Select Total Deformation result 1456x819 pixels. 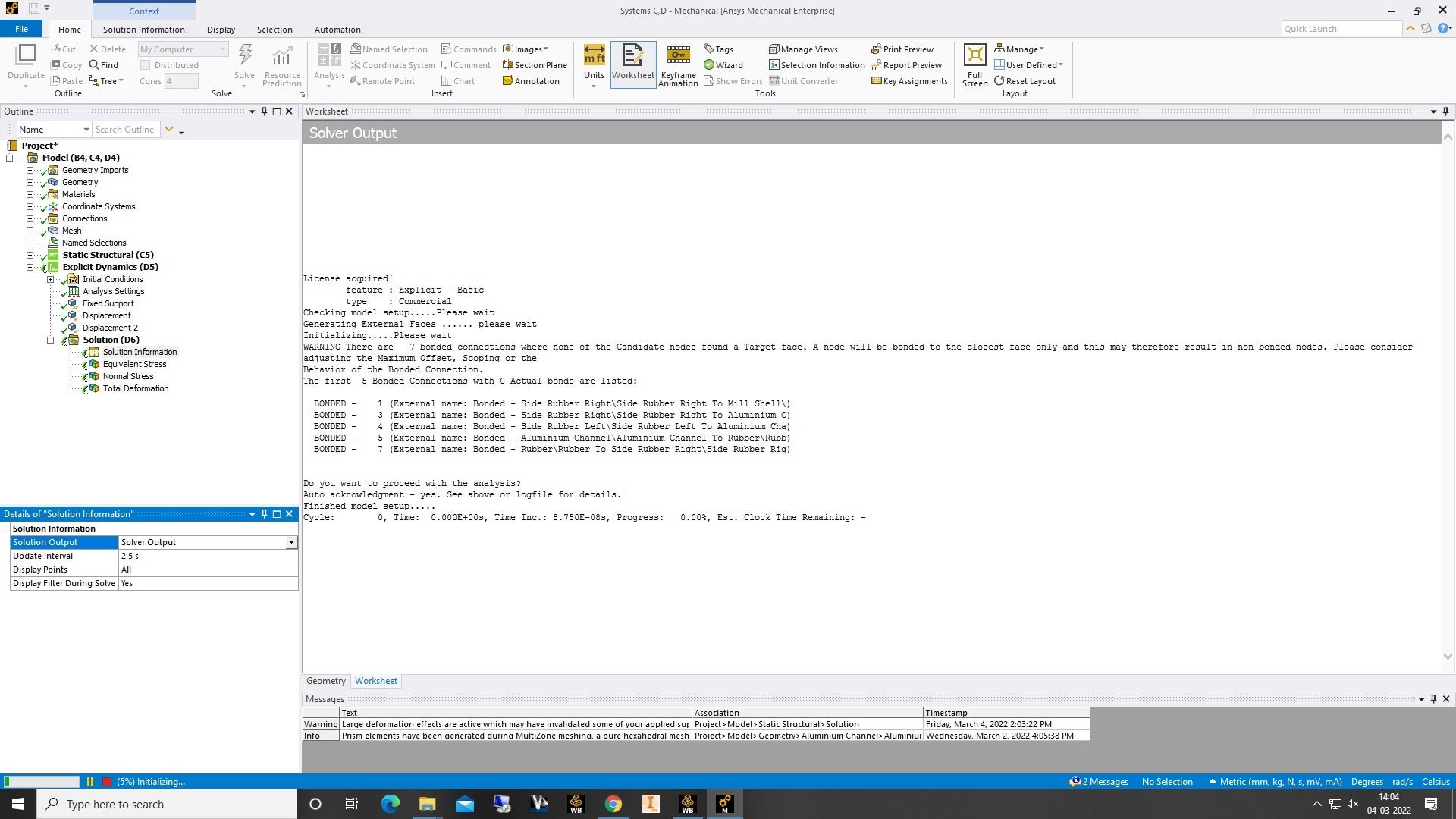point(136,388)
